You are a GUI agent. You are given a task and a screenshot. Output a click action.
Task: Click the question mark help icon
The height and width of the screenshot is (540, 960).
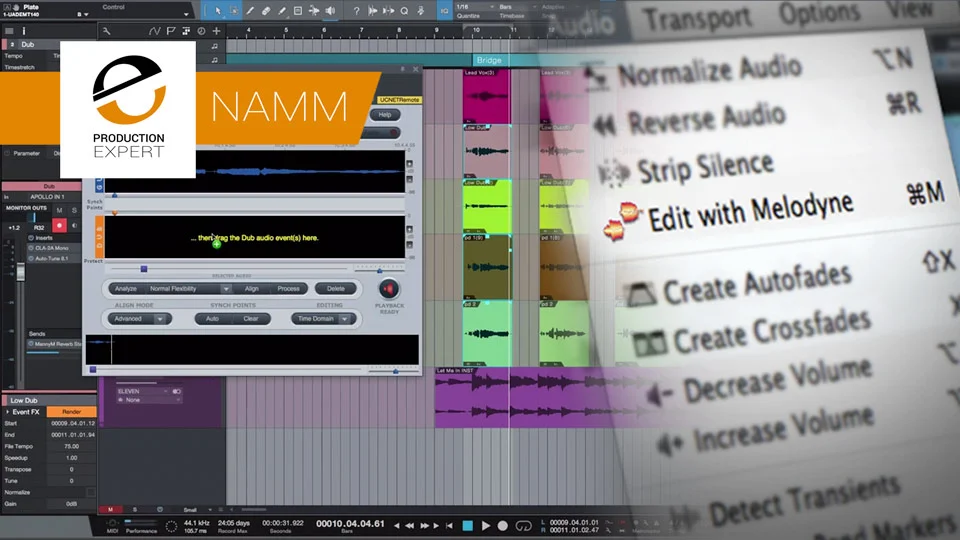pyautogui.click(x=356, y=11)
